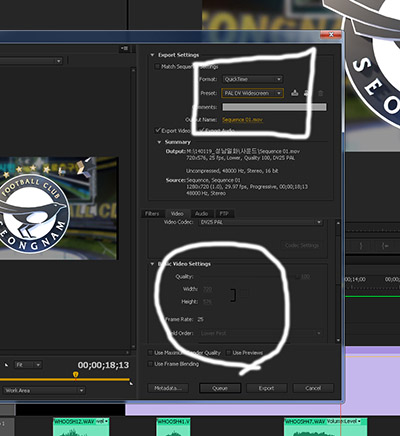Click the Quality slider track
The image size is (400, 436).
248,276
